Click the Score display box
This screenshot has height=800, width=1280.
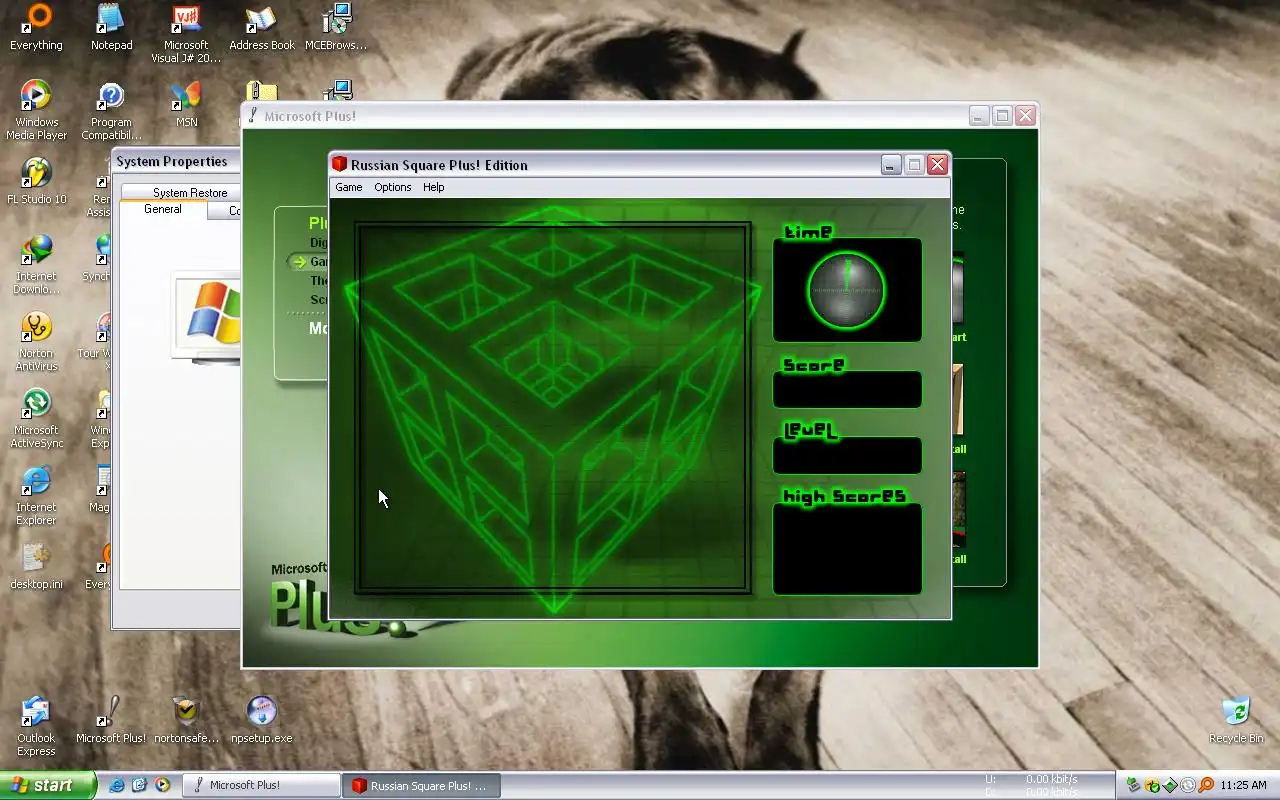tap(847, 390)
